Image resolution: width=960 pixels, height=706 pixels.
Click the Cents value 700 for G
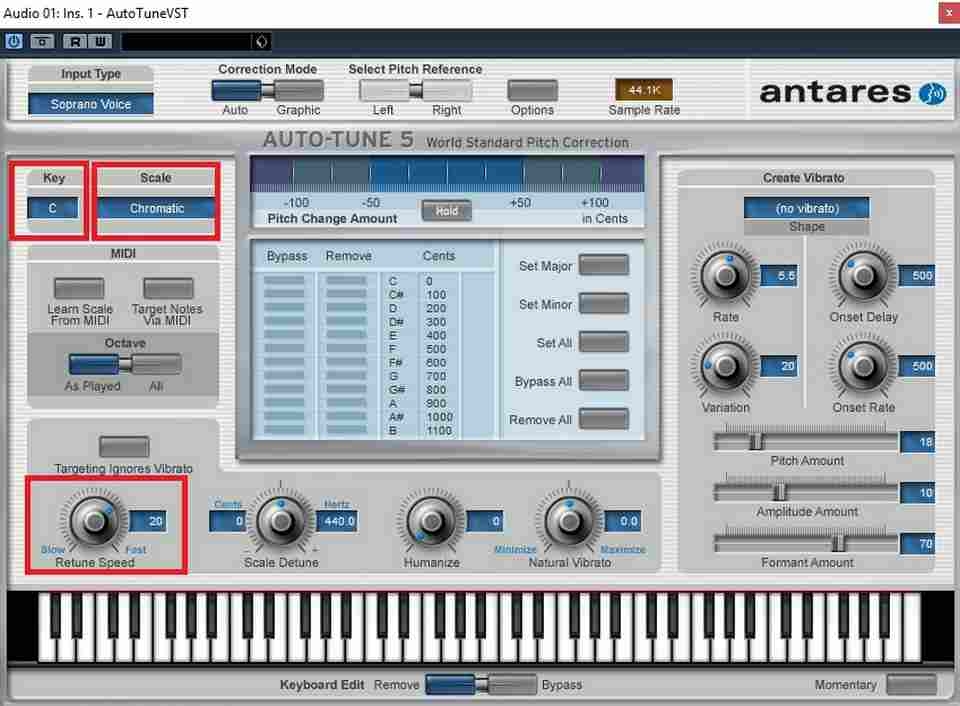pos(436,376)
